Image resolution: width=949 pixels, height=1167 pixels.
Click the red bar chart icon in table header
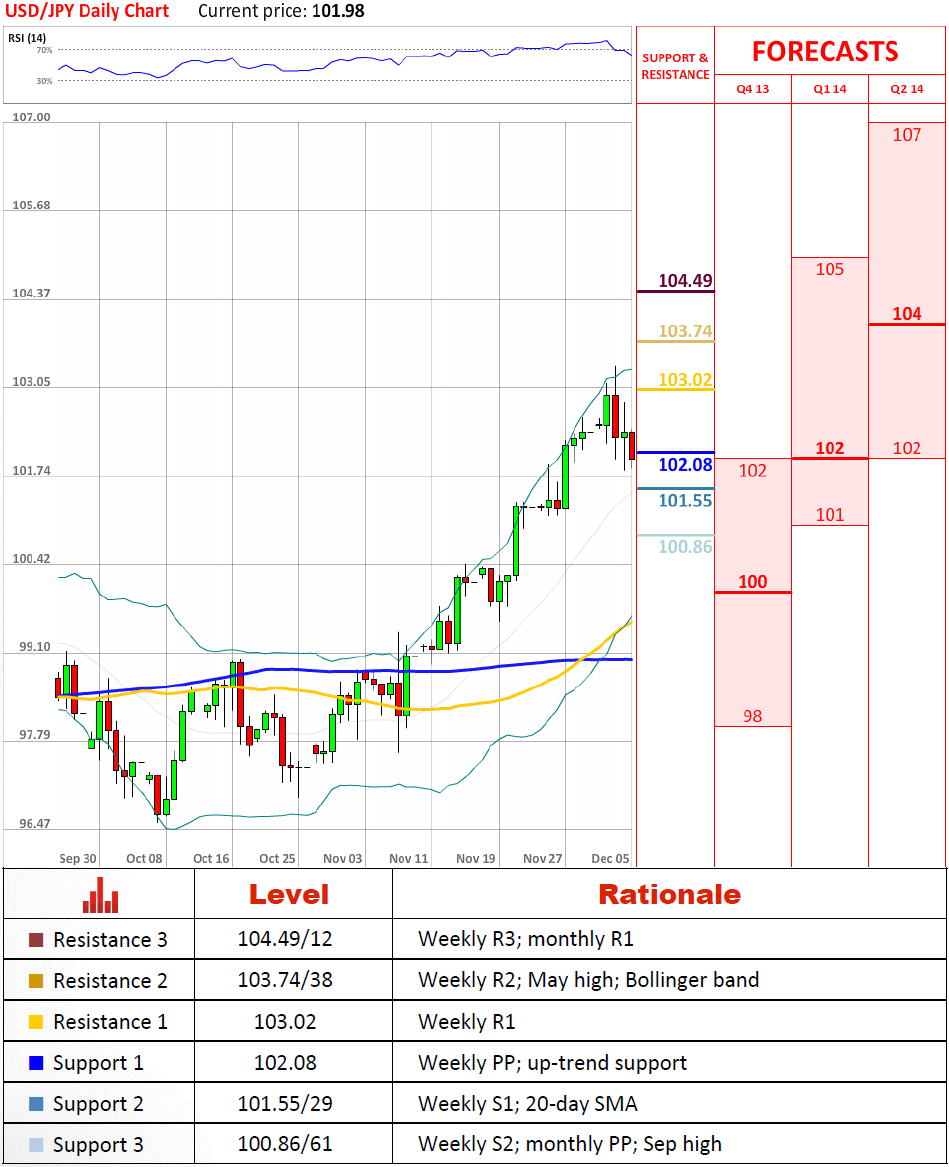pos(99,894)
